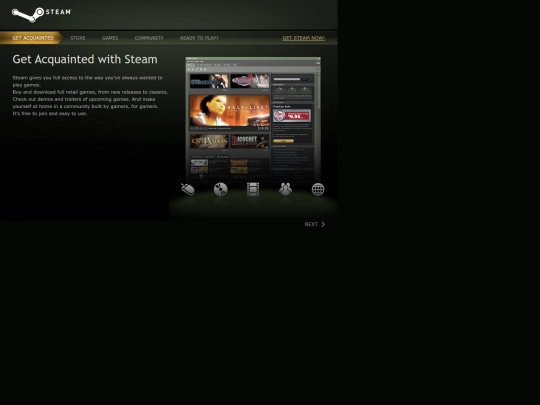Image resolution: width=540 pixels, height=405 pixels.
Task: Click the Next arrow chevron
Action: point(323,224)
